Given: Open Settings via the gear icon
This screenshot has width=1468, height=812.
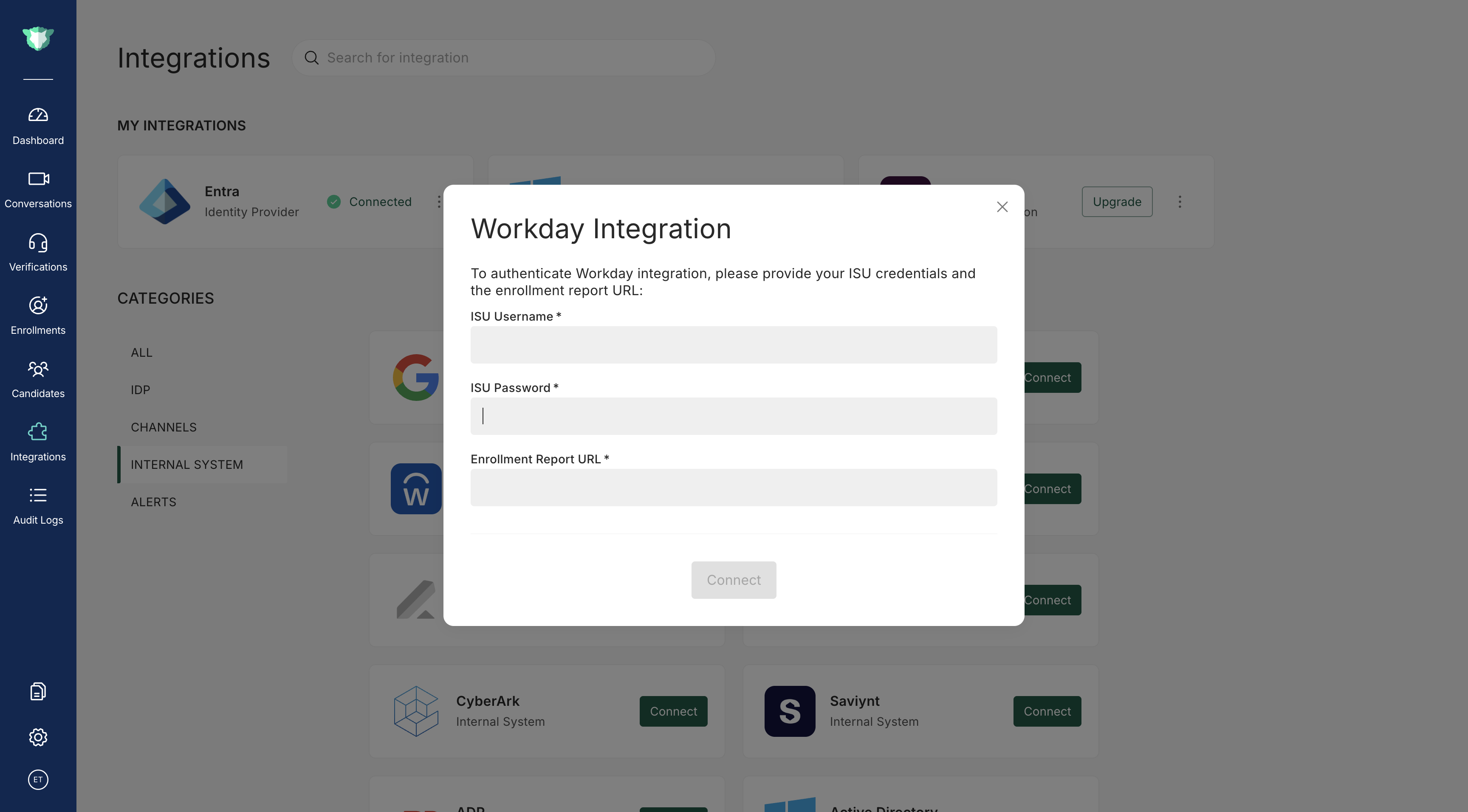Looking at the screenshot, I should tap(38, 737).
